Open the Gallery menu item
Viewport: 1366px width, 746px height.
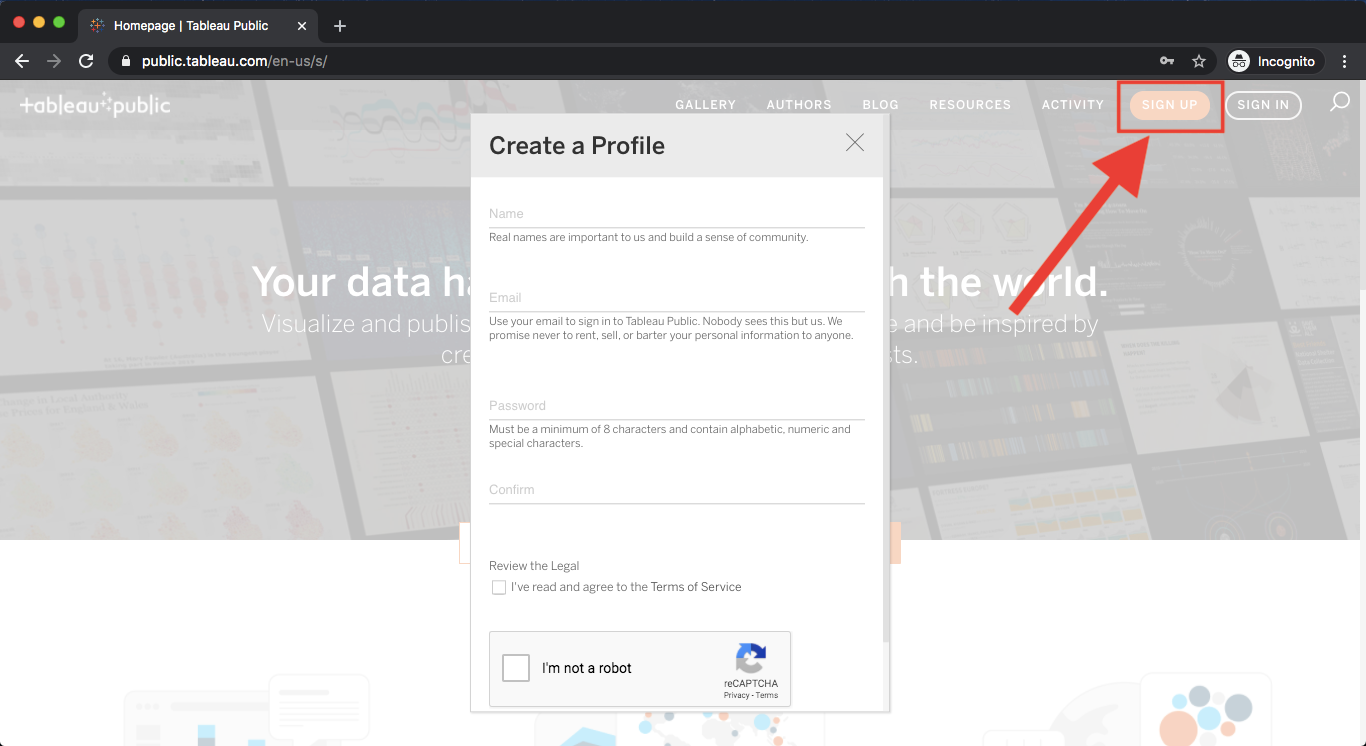705,105
